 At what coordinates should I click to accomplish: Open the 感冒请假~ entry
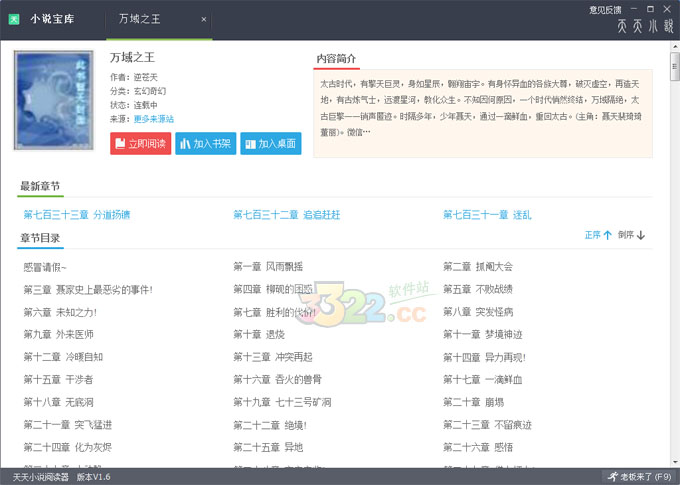click(45, 267)
